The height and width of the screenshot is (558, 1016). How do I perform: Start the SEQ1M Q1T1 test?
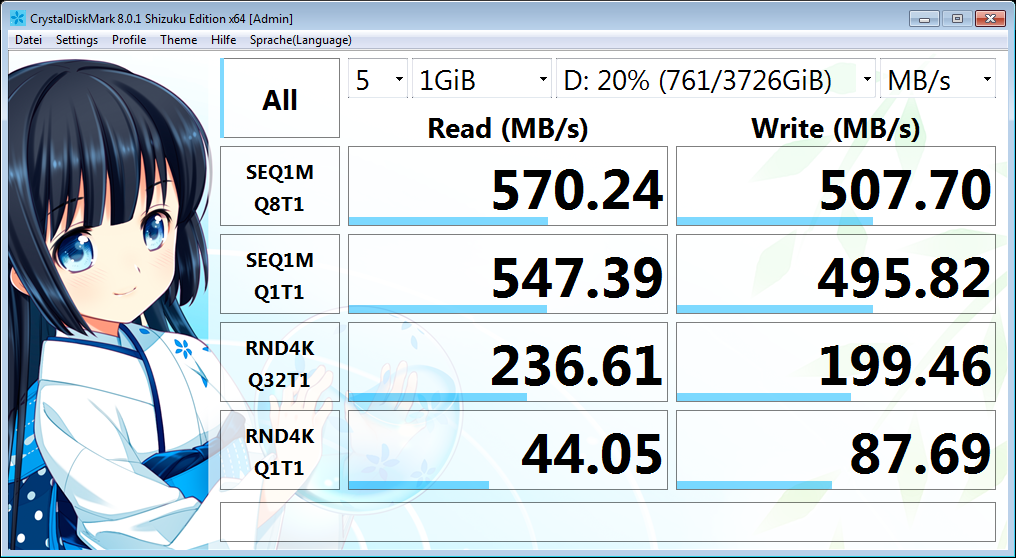[280, 274]
